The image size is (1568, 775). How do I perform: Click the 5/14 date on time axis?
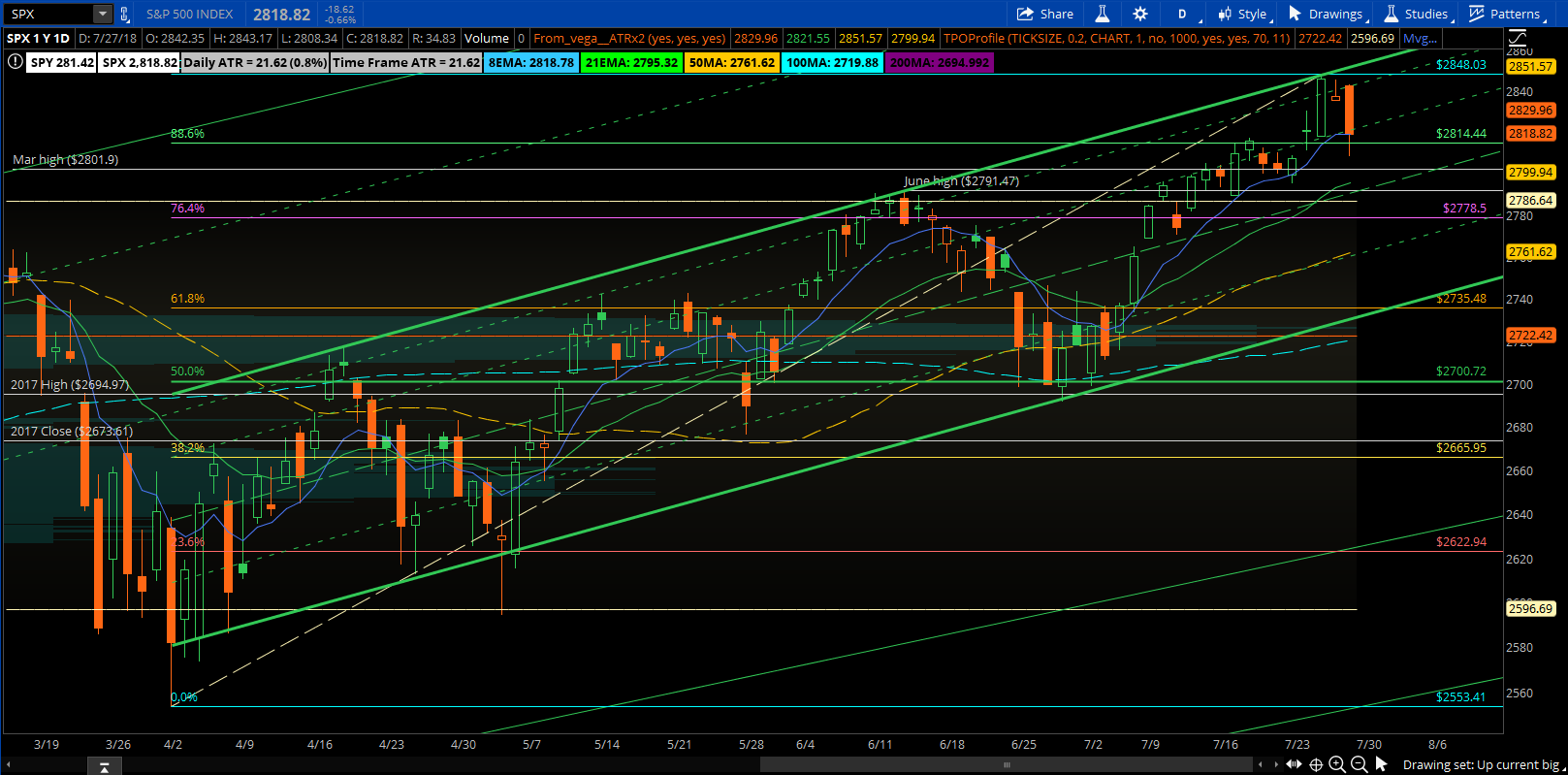pyautogui.click(x=607, y=745)
